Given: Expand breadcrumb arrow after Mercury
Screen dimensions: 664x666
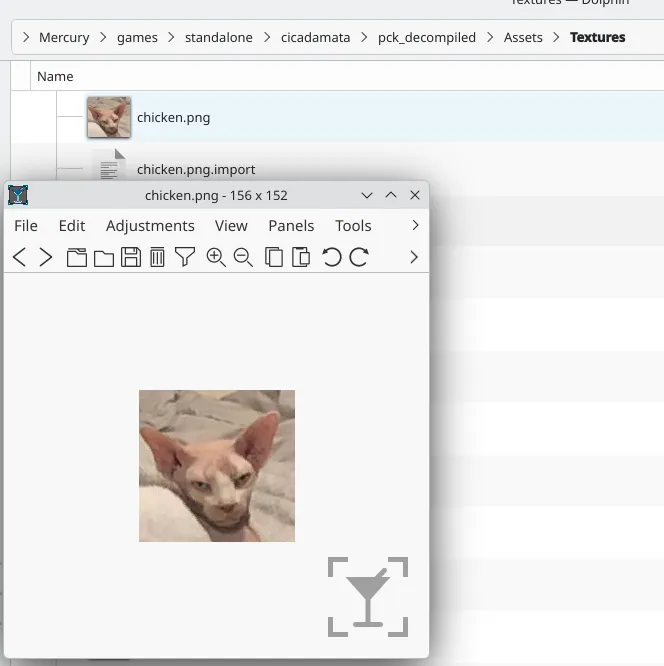Looking at the screenshot, I should (103, 37).
